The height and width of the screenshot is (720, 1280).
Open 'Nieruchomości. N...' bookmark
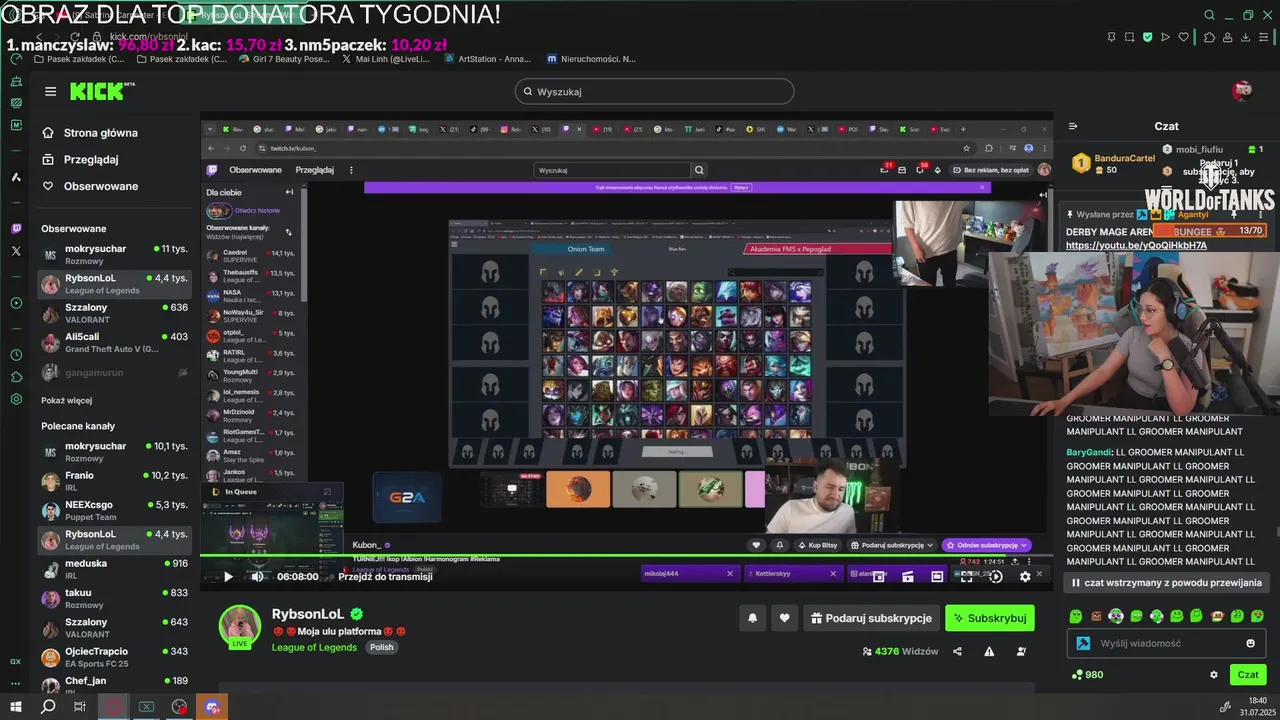pyautogui.click(x=591, y=59)
